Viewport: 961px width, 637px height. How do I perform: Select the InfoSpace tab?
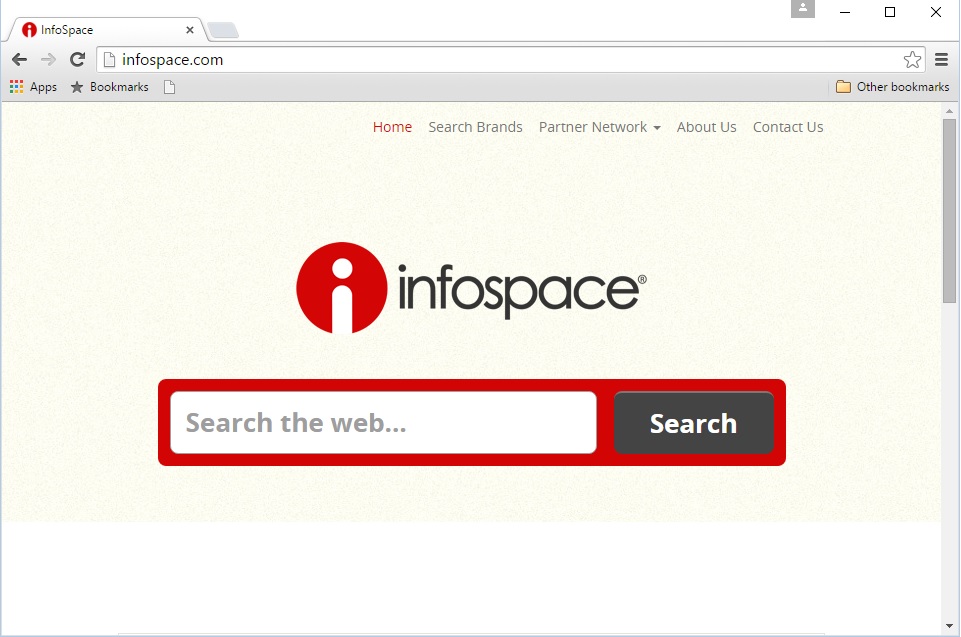pos(107,29)
